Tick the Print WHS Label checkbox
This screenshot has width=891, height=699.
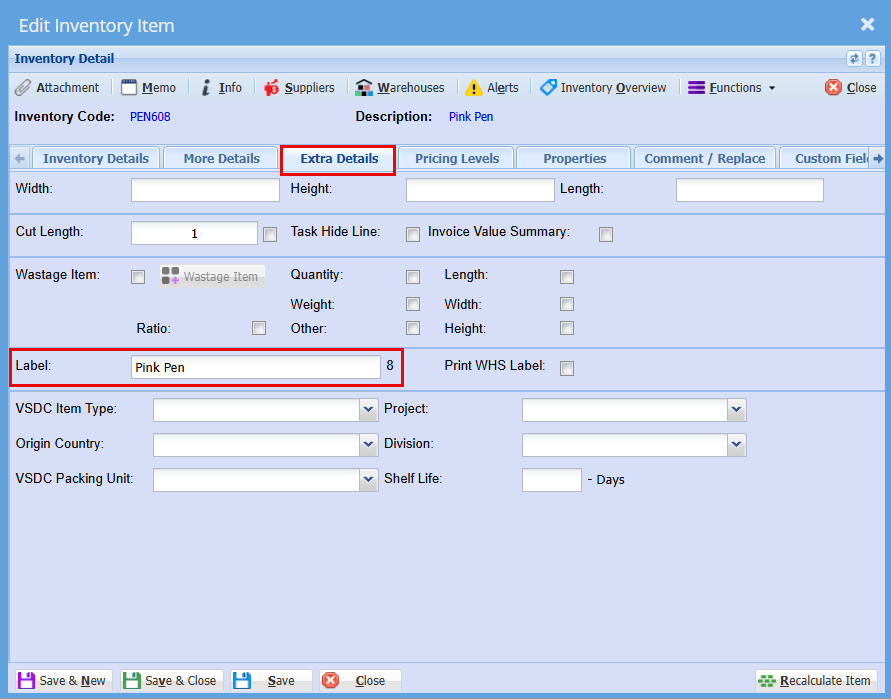click(567, 368)
